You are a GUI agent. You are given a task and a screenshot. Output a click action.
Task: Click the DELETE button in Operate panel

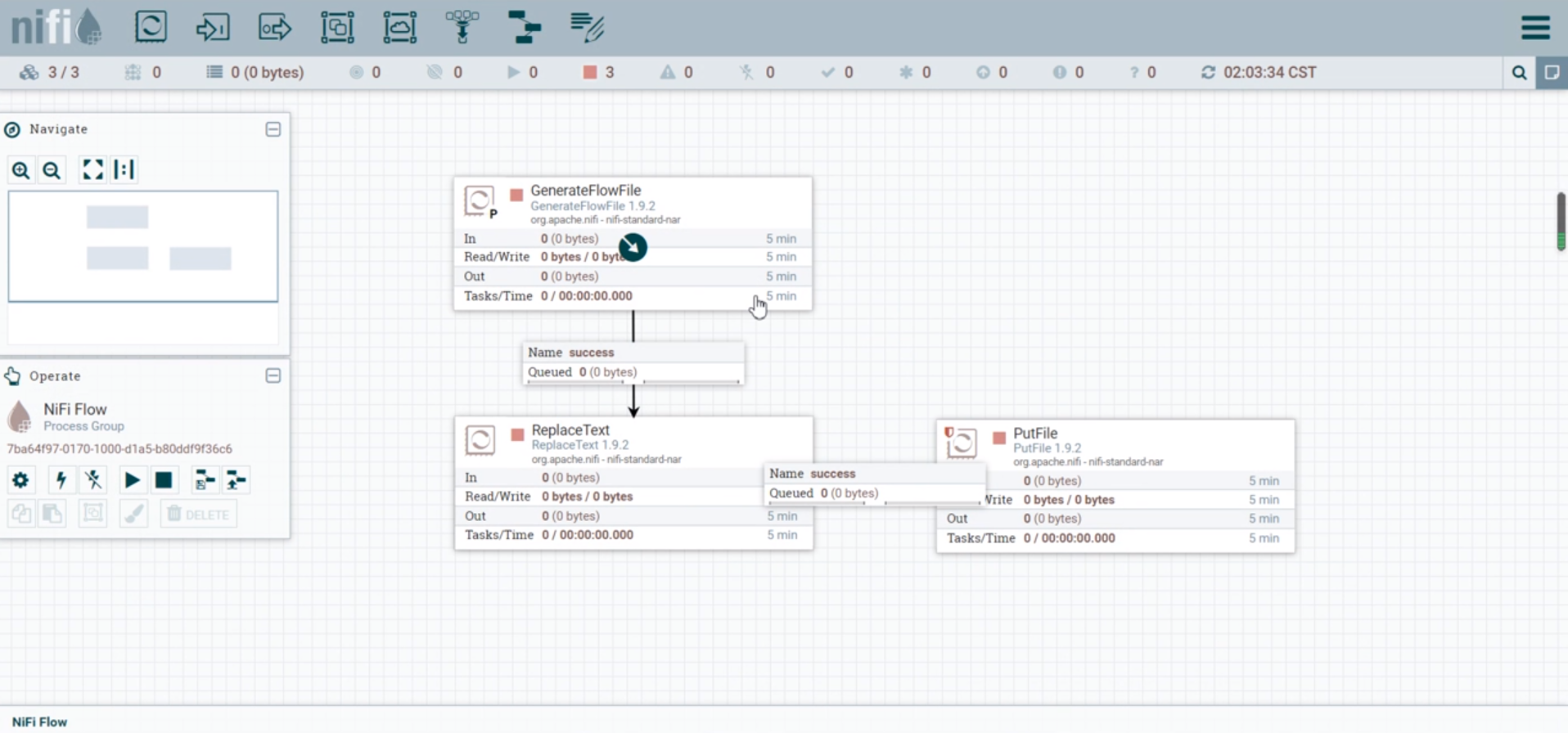199,514
